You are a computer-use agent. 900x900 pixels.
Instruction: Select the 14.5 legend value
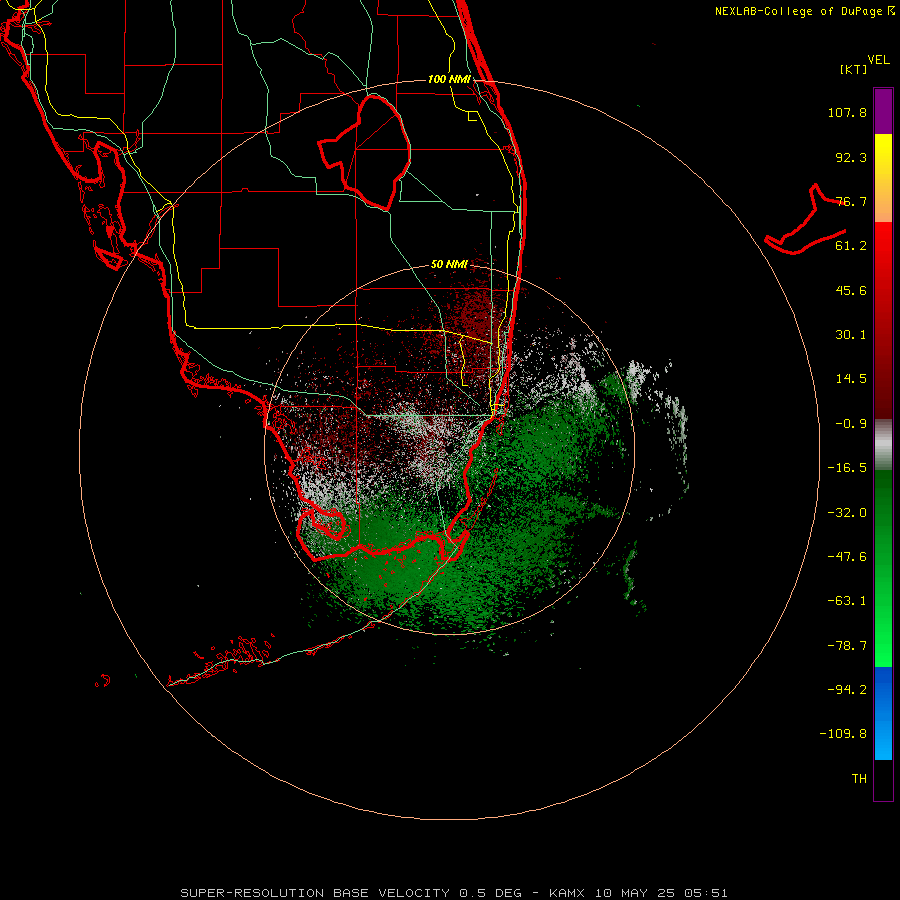pos(851,379)
